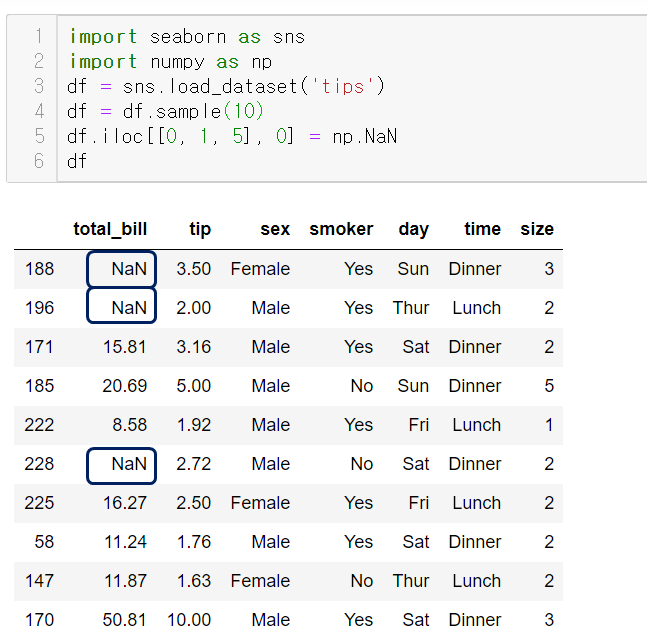Viewport: 647px width, 644px height.
Task: Click row index 222
Action: click(39, 425)
